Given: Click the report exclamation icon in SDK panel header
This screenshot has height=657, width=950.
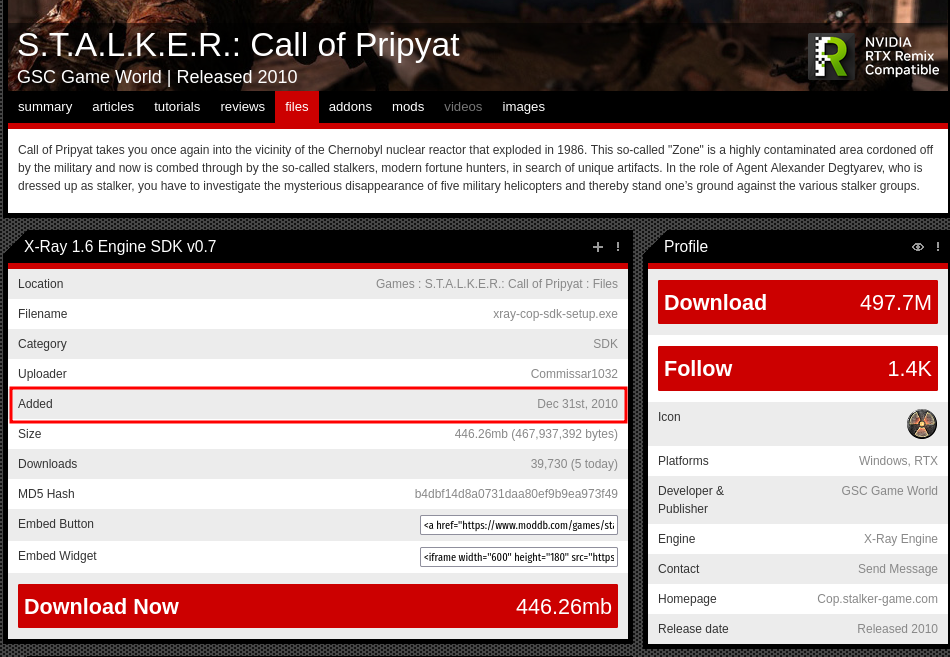Looking at the screenshot, I should coord(617,247).
